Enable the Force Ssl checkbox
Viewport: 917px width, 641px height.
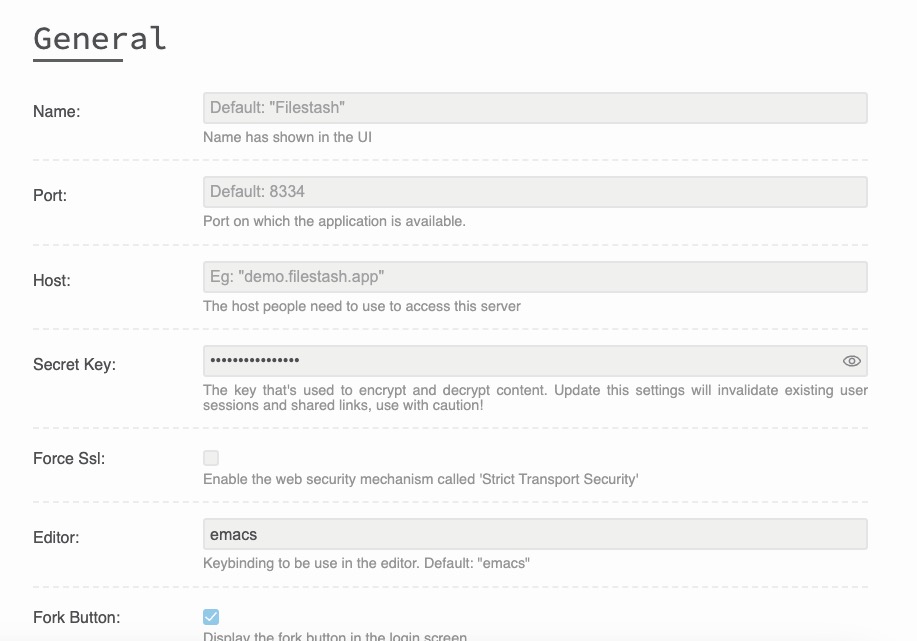(211, 457)
